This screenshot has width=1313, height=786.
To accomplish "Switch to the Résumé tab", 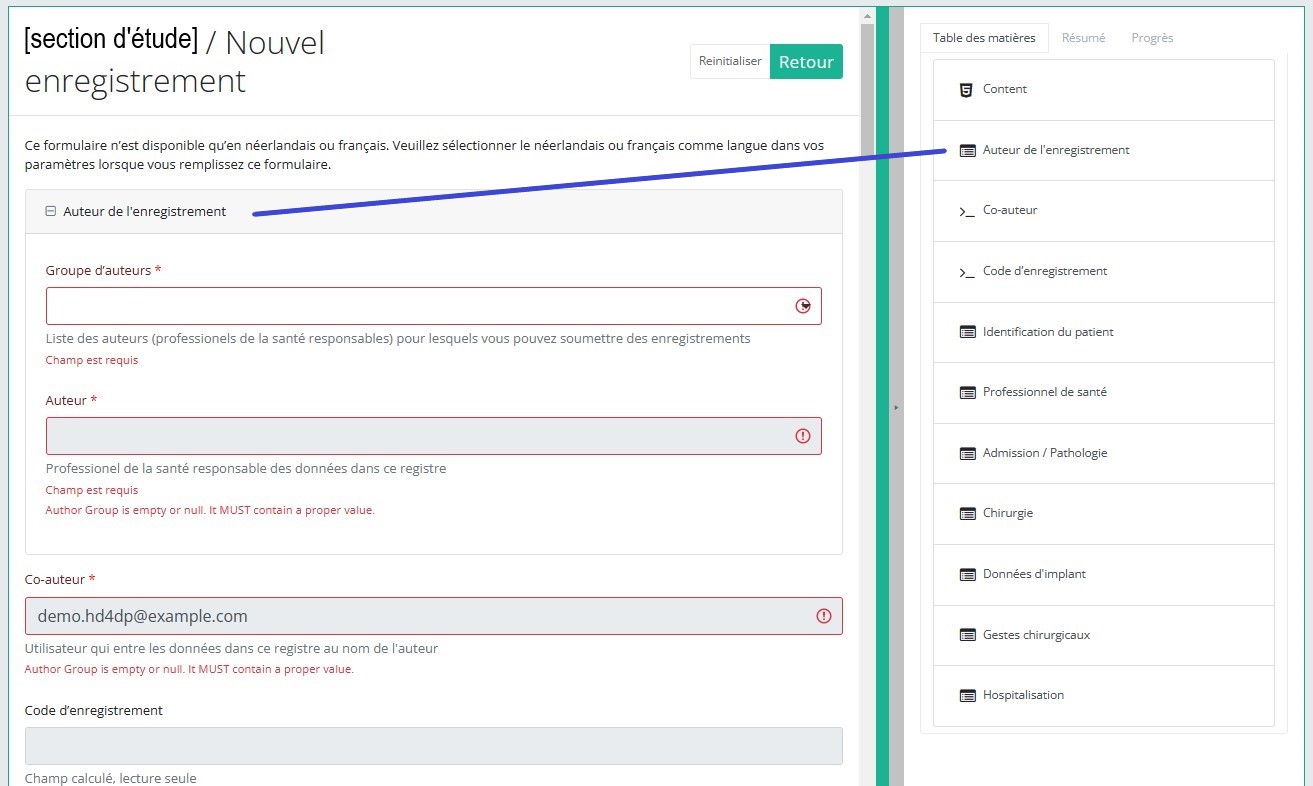I will click(1083, 38).
